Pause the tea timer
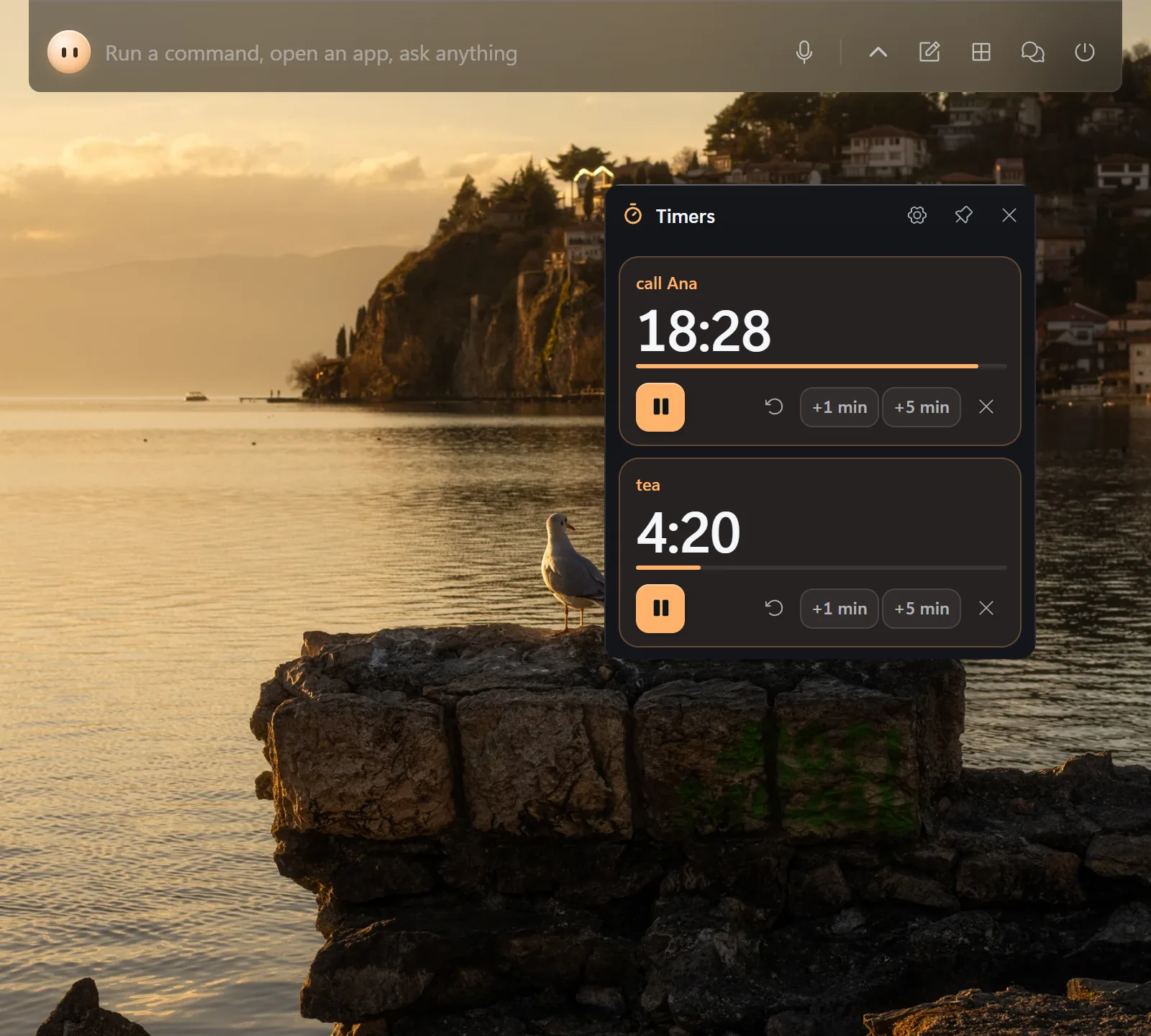 [x=660, y=609]
